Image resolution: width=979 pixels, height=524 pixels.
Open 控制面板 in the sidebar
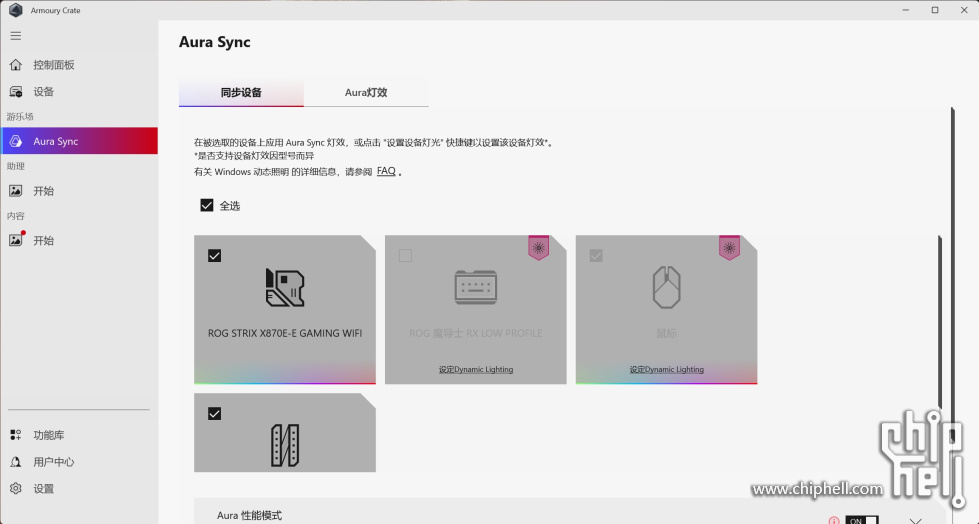(x=79, y=64)
